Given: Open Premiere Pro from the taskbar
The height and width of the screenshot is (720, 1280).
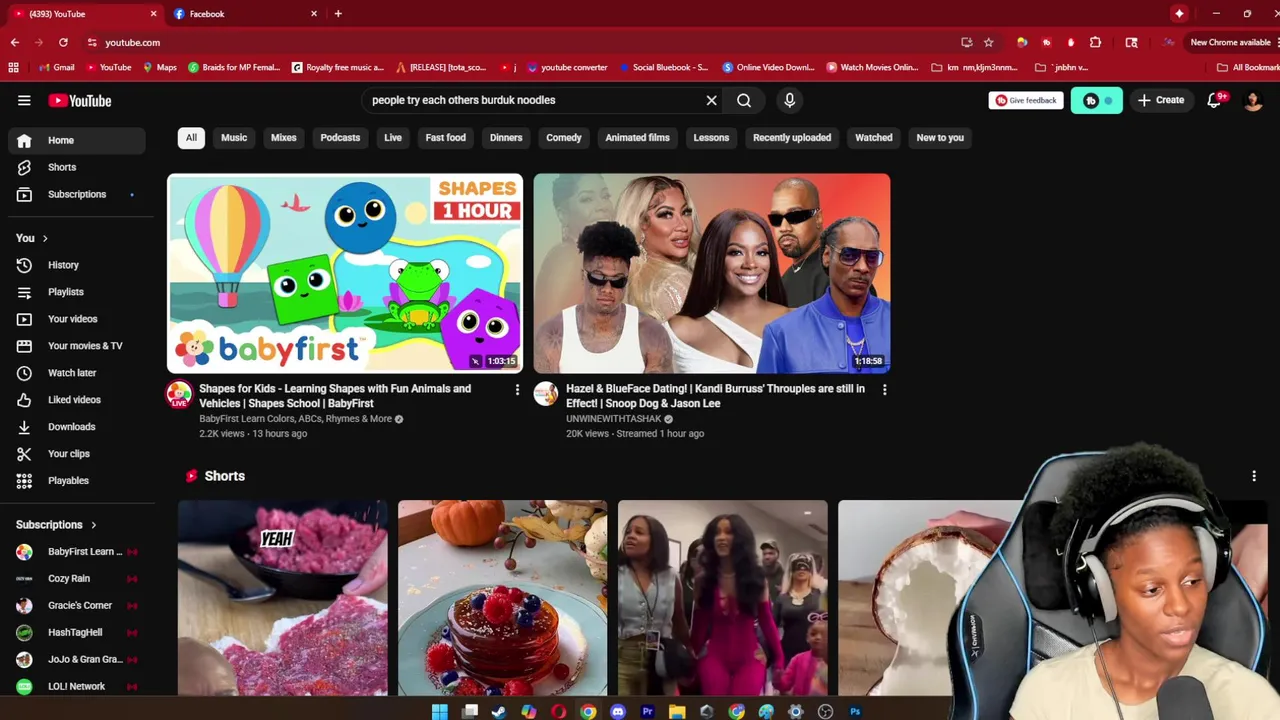Looking at the screenshot, I should [x=647, y=711].
